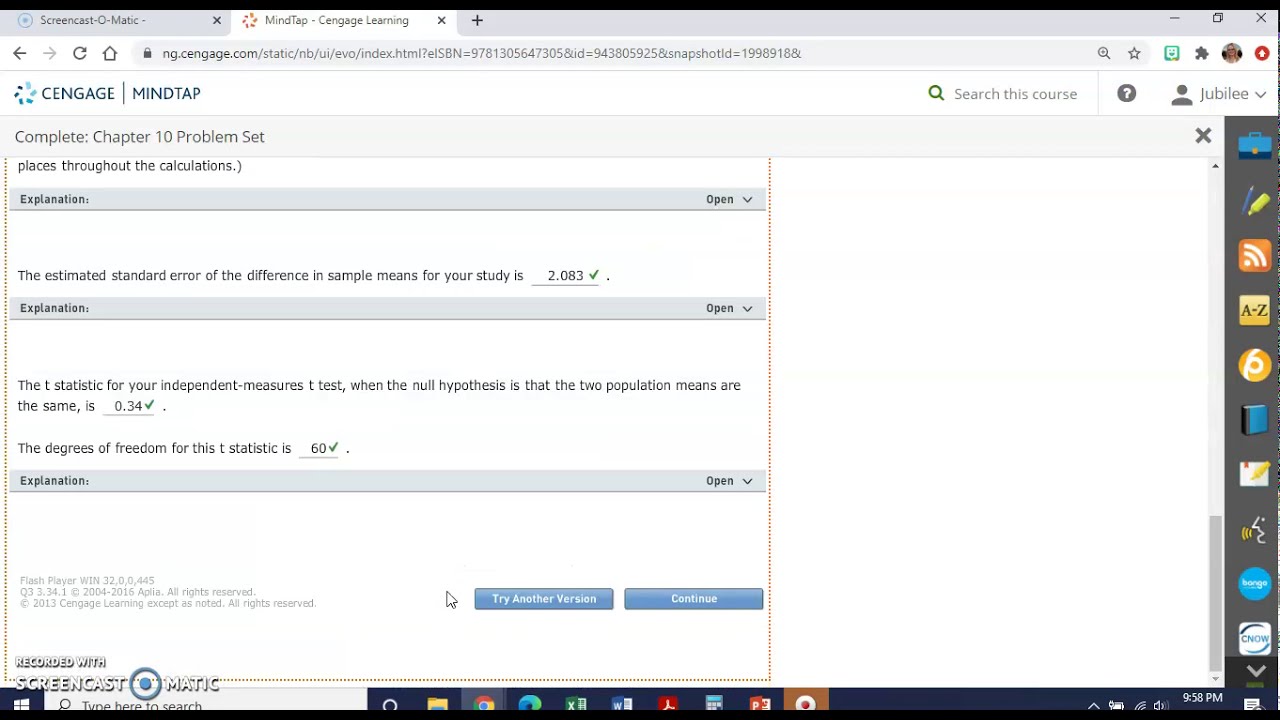Open the orange Pathbrite sidebar icon
The height and width of the screenshot is (720, 1280).
click(1254, 365)
